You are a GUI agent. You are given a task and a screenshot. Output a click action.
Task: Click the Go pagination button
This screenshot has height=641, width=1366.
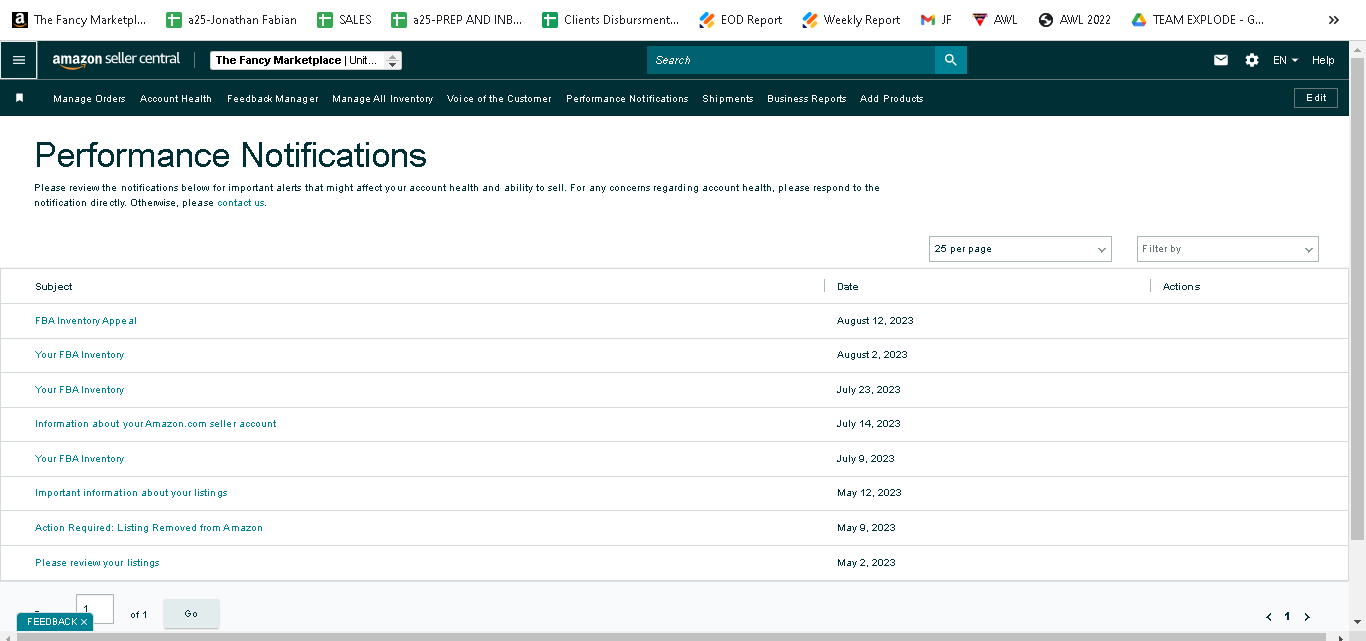(x=191, y=614)
